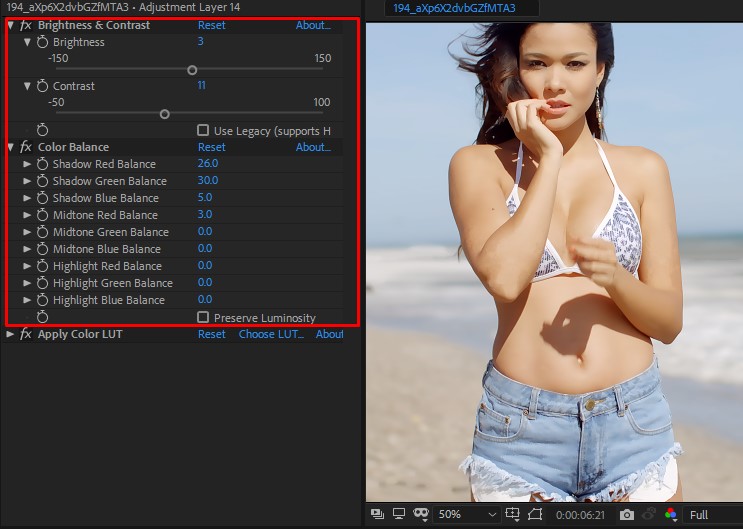Open About for Apply Color LUT
Viewport: 743px width, 529px height.
coord(329,334)
